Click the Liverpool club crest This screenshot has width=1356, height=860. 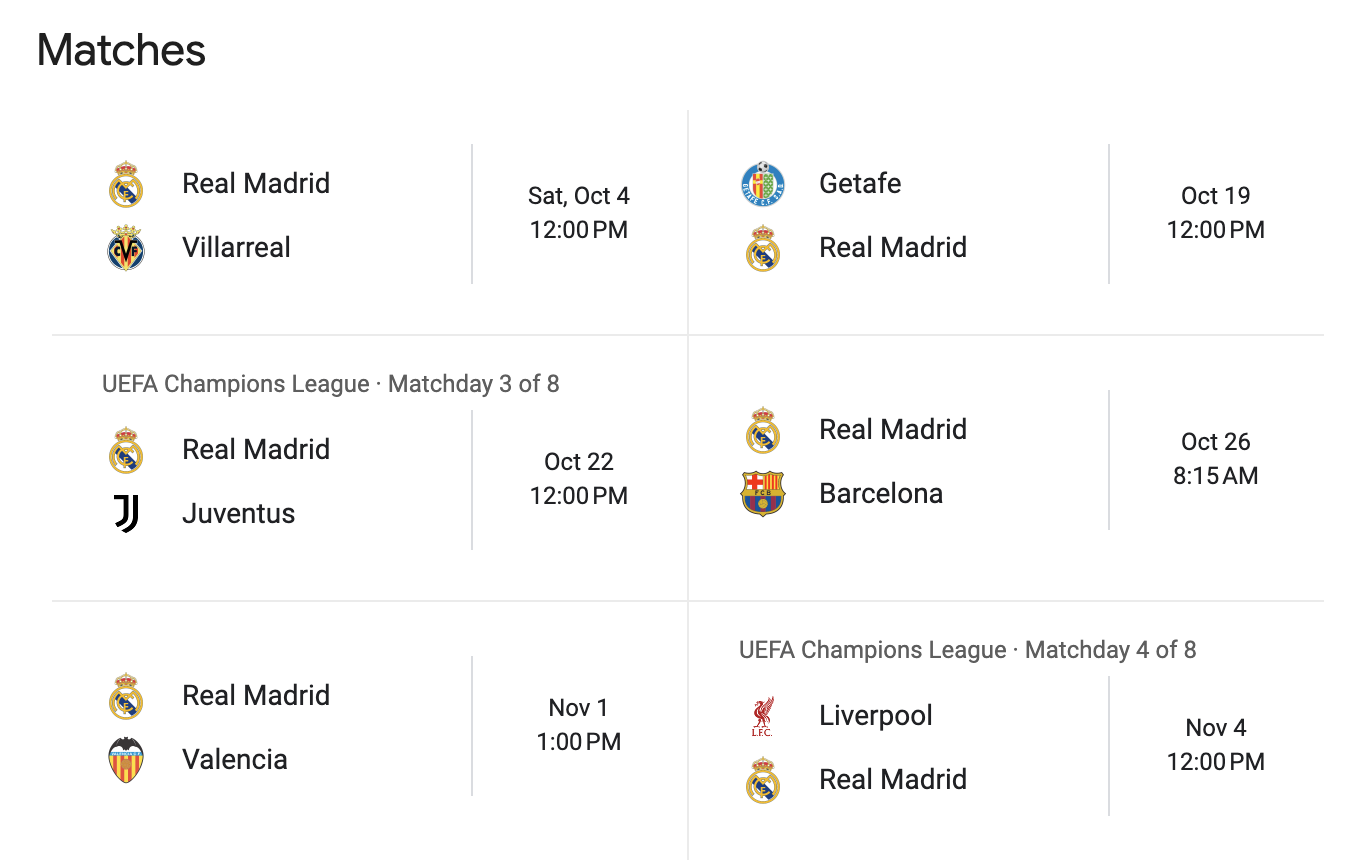(x=763, y=716)
